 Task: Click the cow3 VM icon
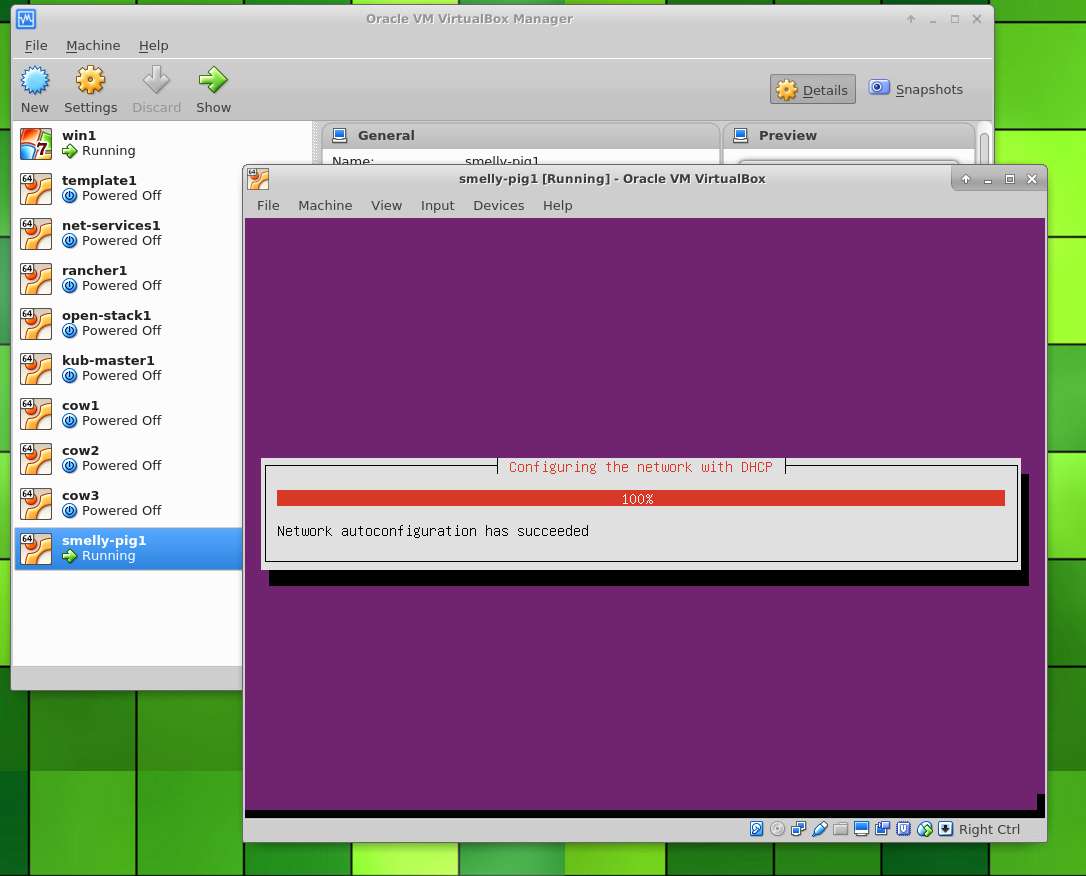click(x=35, y=503)
